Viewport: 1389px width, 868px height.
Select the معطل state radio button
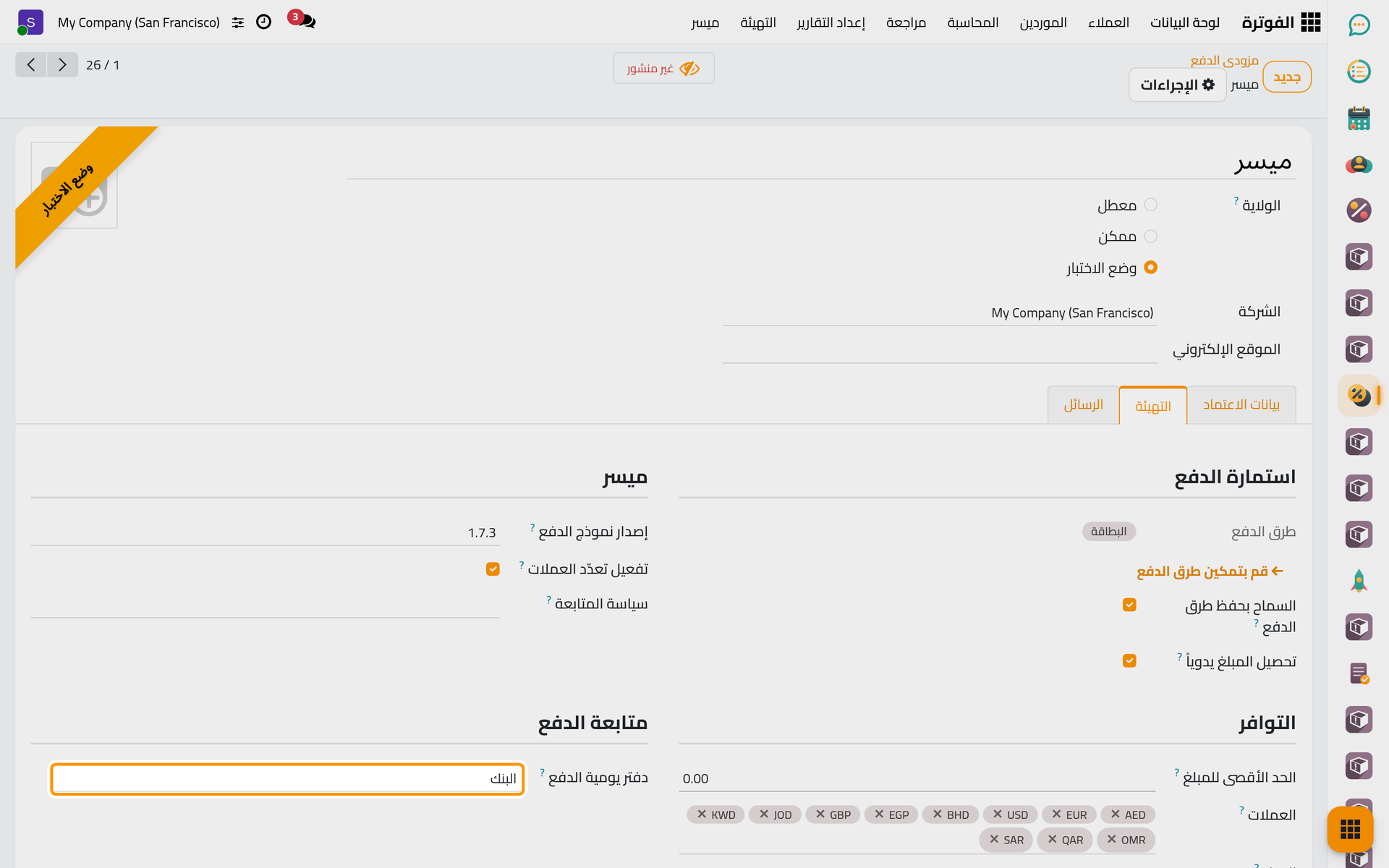(x=1151, y=205)
